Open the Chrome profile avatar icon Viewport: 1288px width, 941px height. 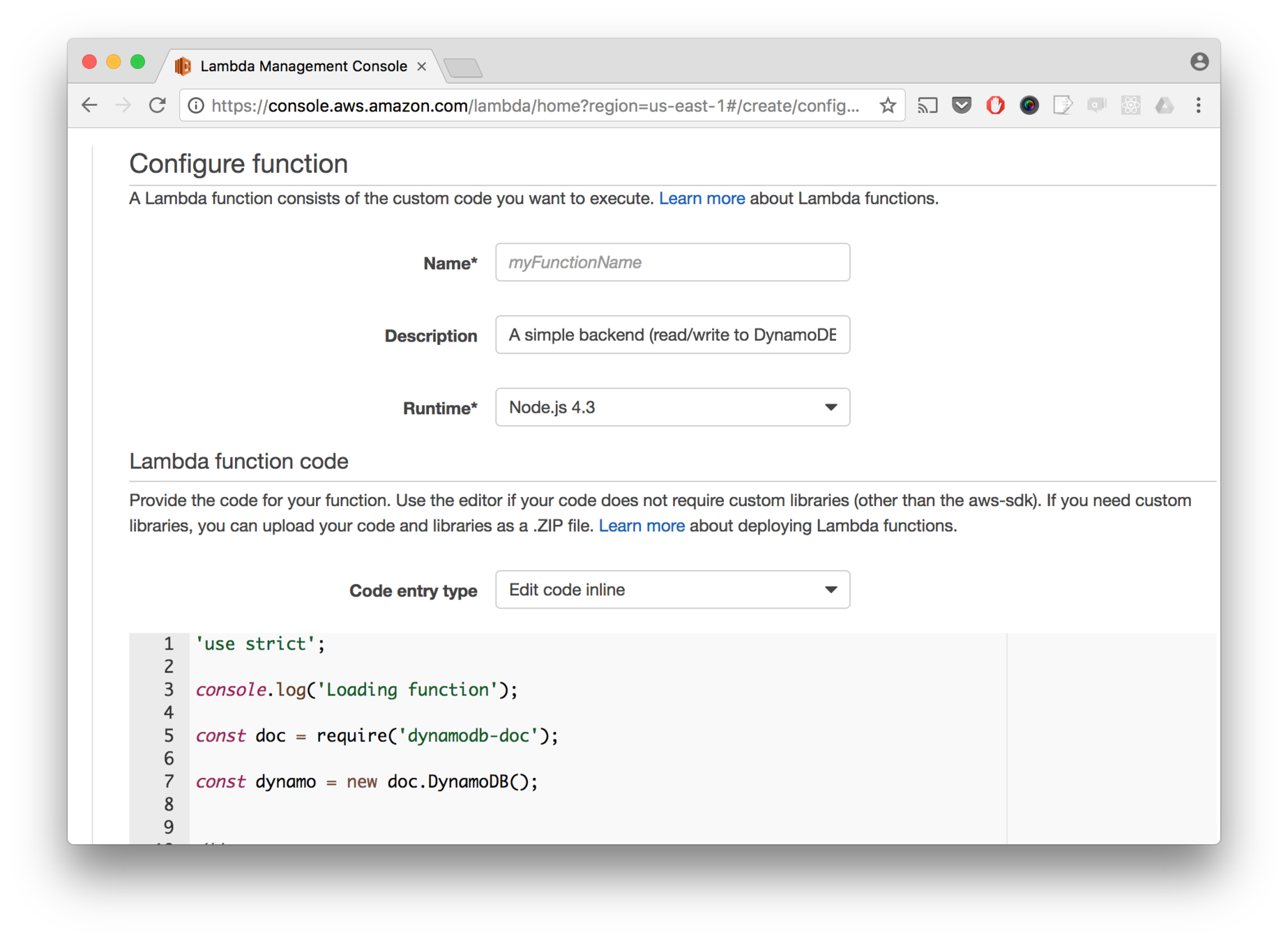click(1199, 62)
